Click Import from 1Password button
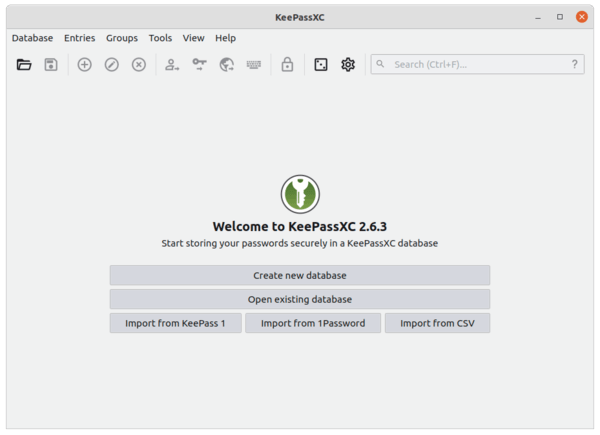600x435 pixels. pos(313,323)
